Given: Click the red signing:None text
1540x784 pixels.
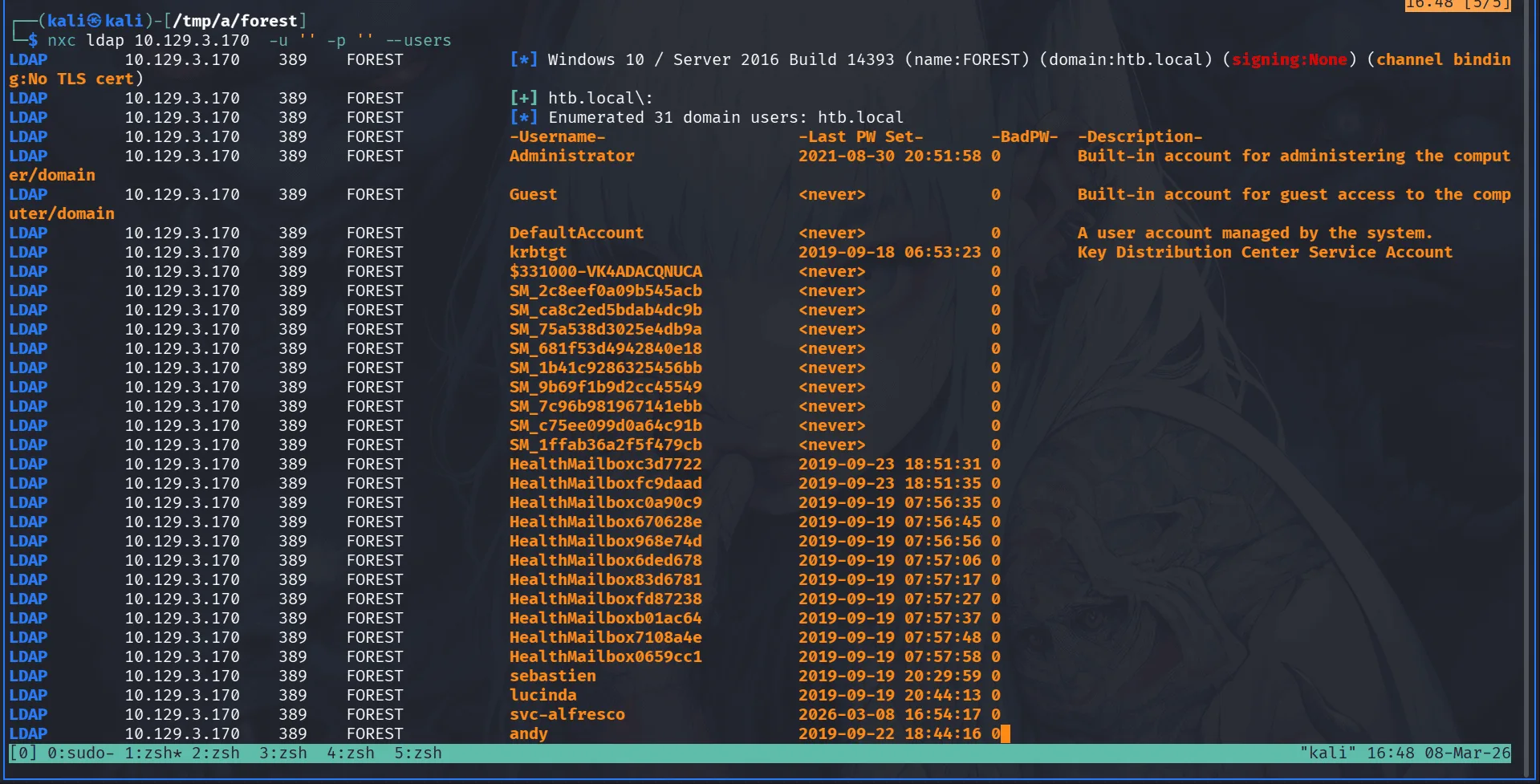Looking at the screenshot, I should click(x=1289, y=59).
